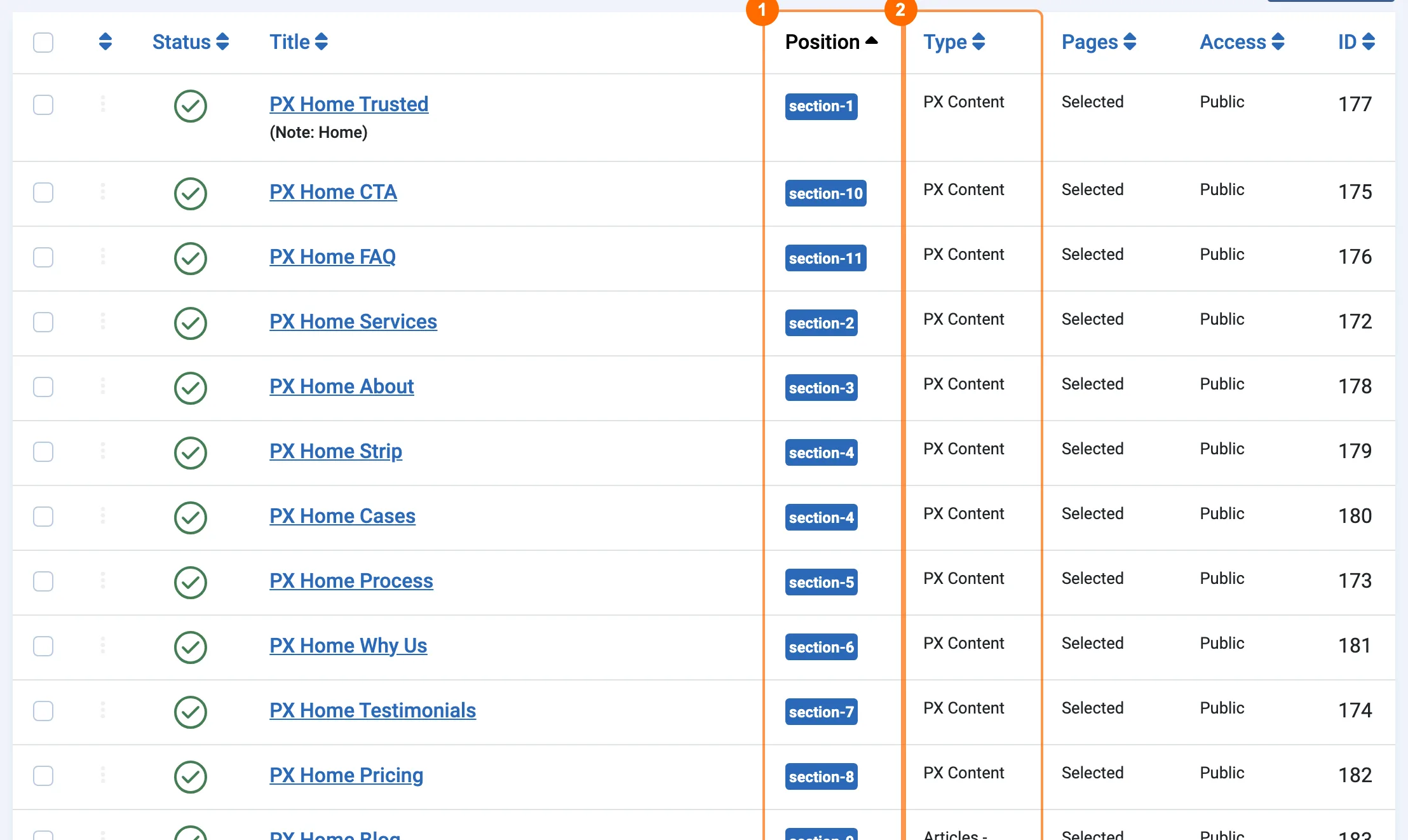Select the PX Home Pricing row checkbox
Image resolution: width=1408 pixels, height=840 pixels.
coord(43,776)
